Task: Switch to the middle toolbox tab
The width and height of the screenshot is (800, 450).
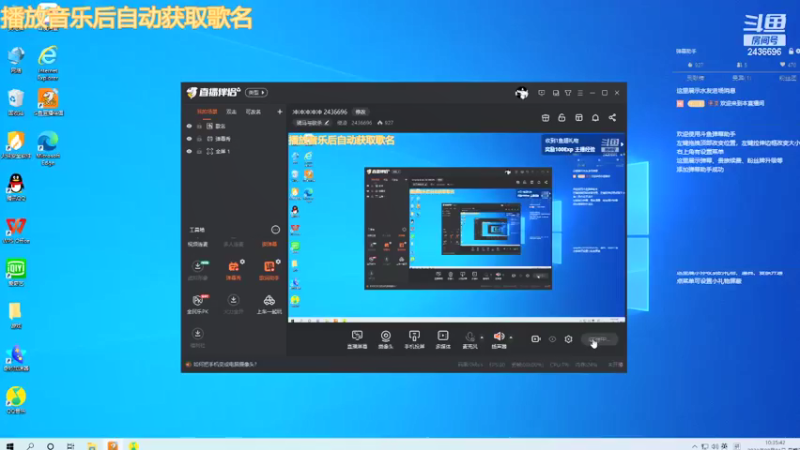Action: click(233, 244)
